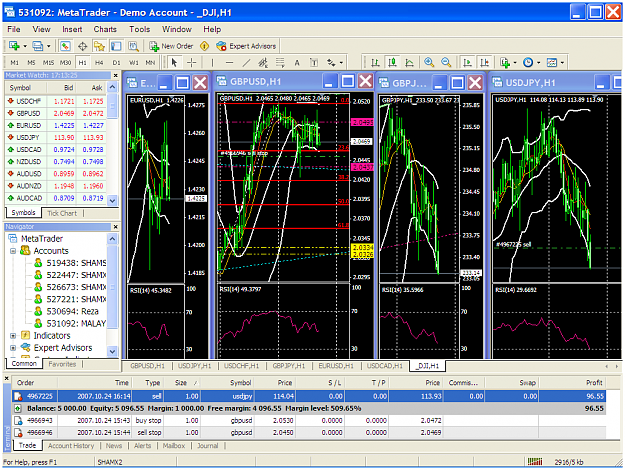The width and height of the screenshot is (625, 470).
Task: Switch to the Tick Chart tab
Action: click(62, 213)
